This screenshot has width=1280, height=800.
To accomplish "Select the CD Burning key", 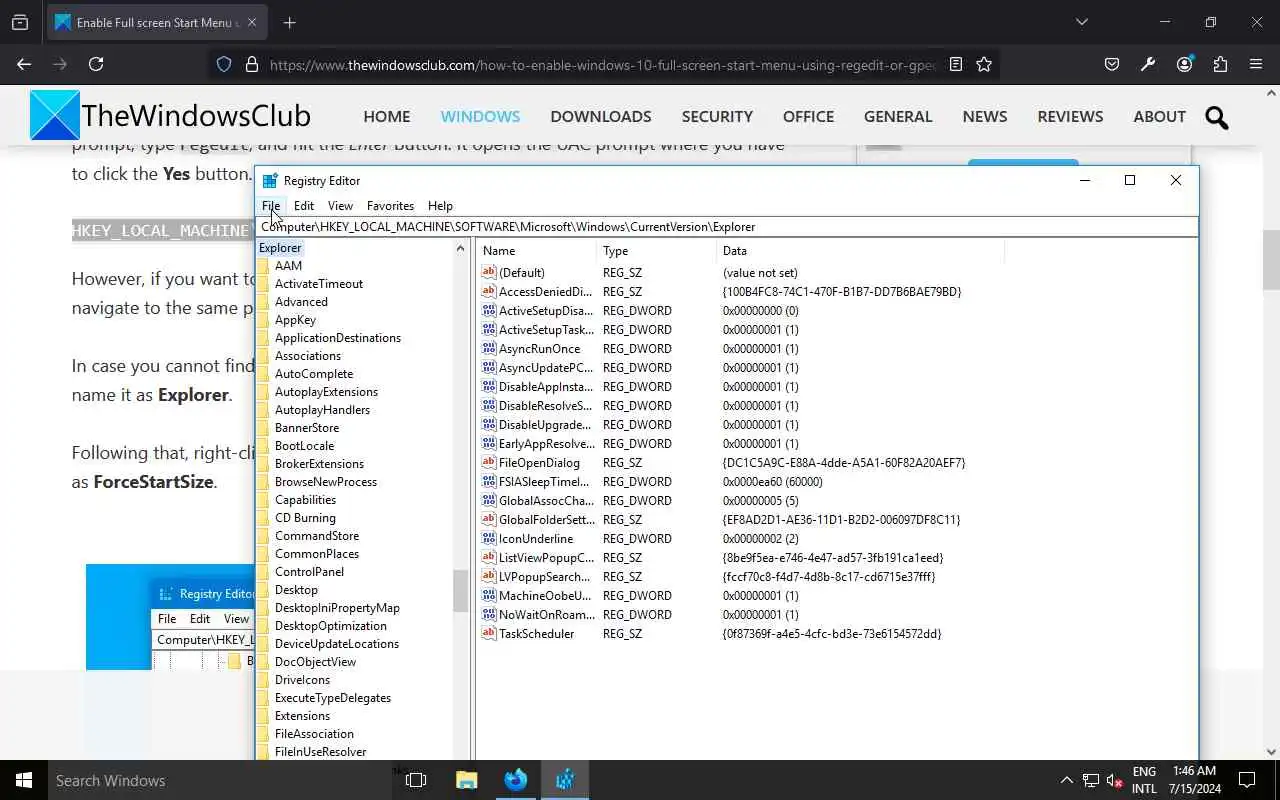I will pos(305,518).
